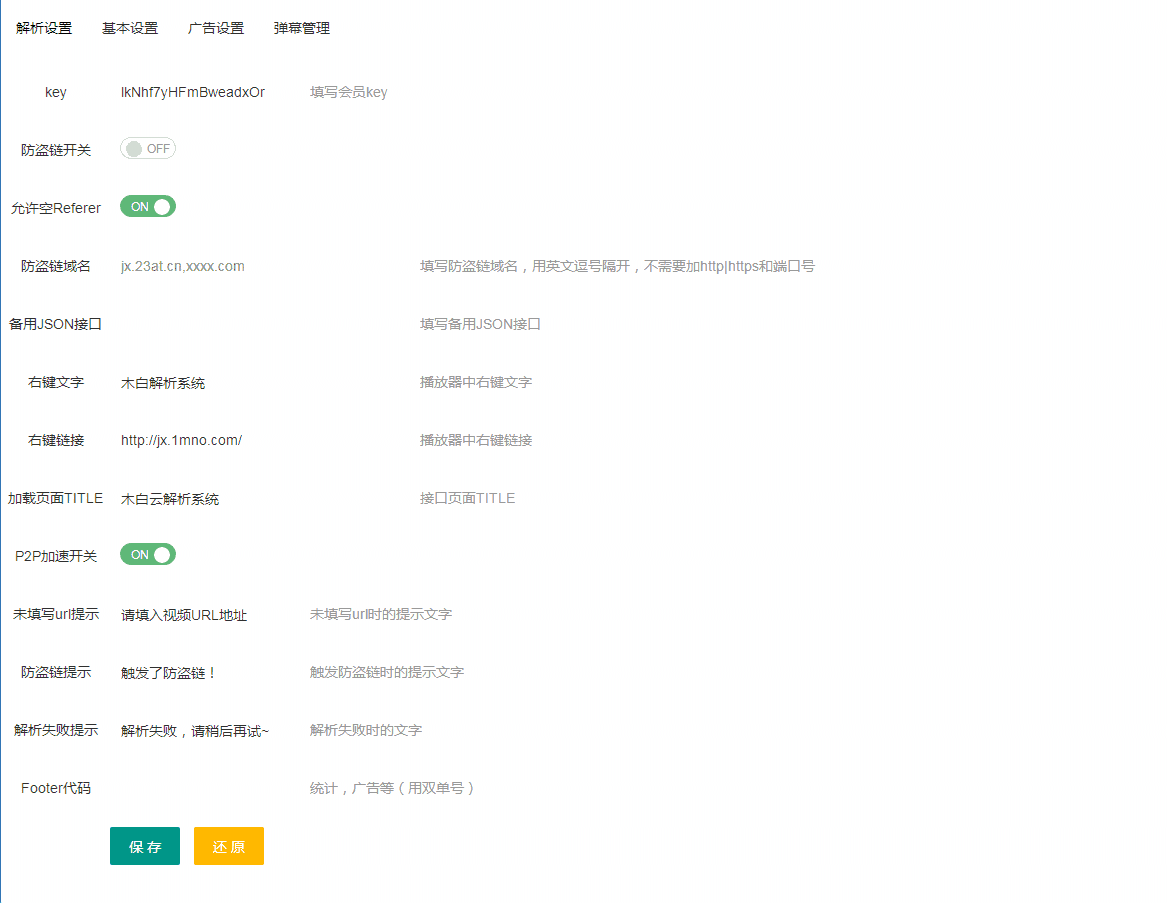Click the 未填写url提示 input field
The width and height of the screenshot is (1167, 903).
point(200,614)
